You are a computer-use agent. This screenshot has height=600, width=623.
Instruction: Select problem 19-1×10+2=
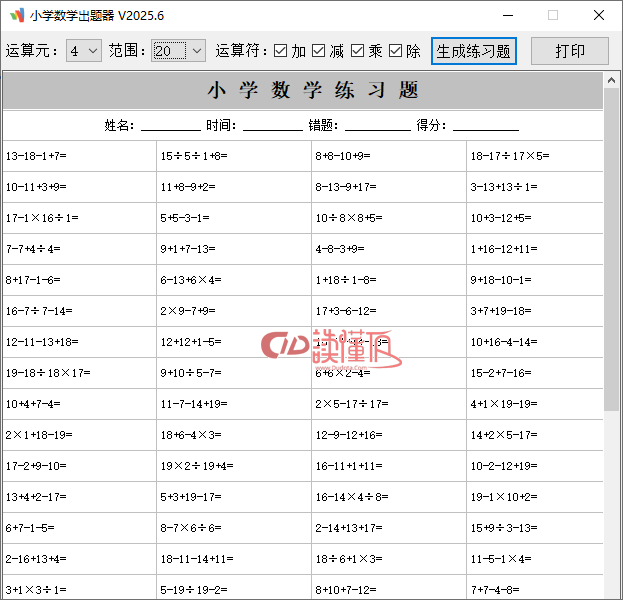click(504, 497)
